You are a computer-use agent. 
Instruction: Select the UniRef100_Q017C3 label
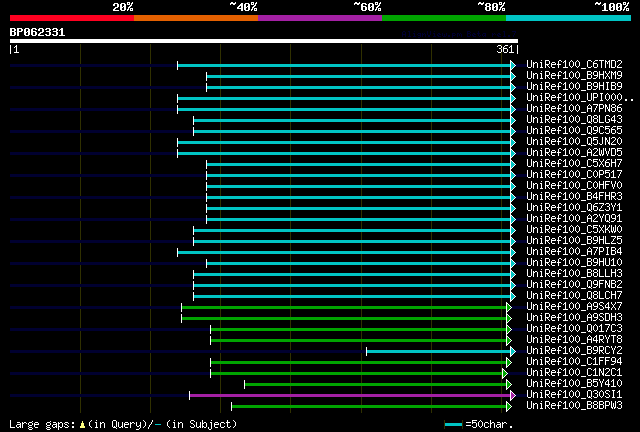click(x=574, y=329)
